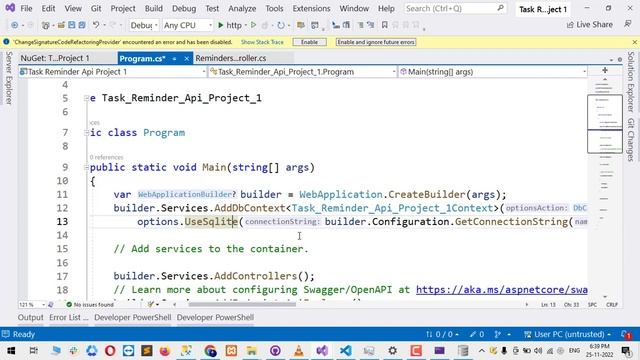Open the Any CPU platform dropdown
Image resolution: width=640 pixels, height=360 pixels.
pos(188,25)
